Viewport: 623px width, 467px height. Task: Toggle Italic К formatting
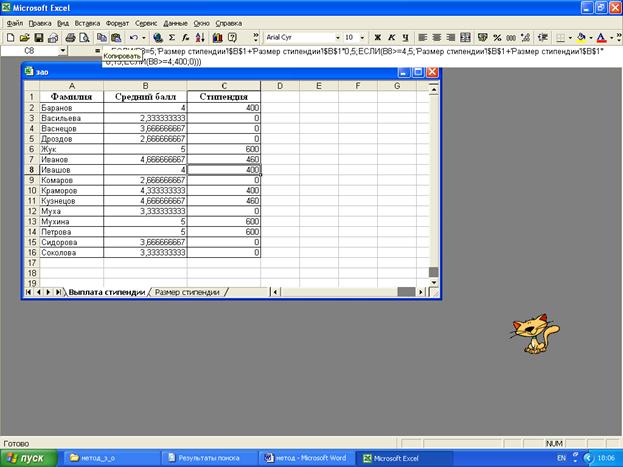[391, 38]
